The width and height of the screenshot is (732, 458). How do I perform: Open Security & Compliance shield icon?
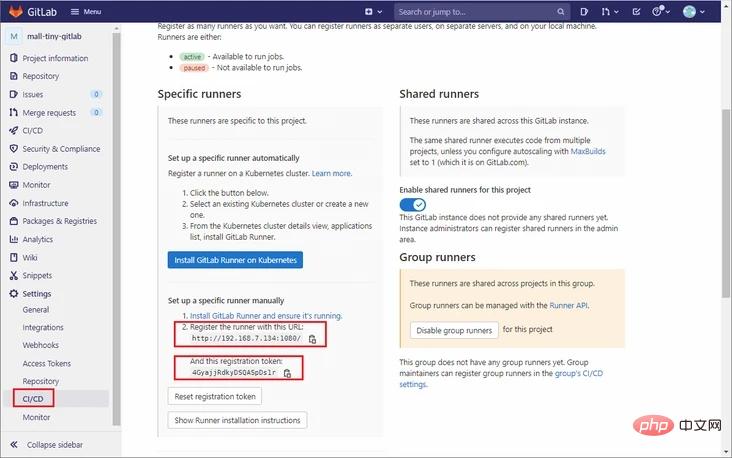point(14,148)
